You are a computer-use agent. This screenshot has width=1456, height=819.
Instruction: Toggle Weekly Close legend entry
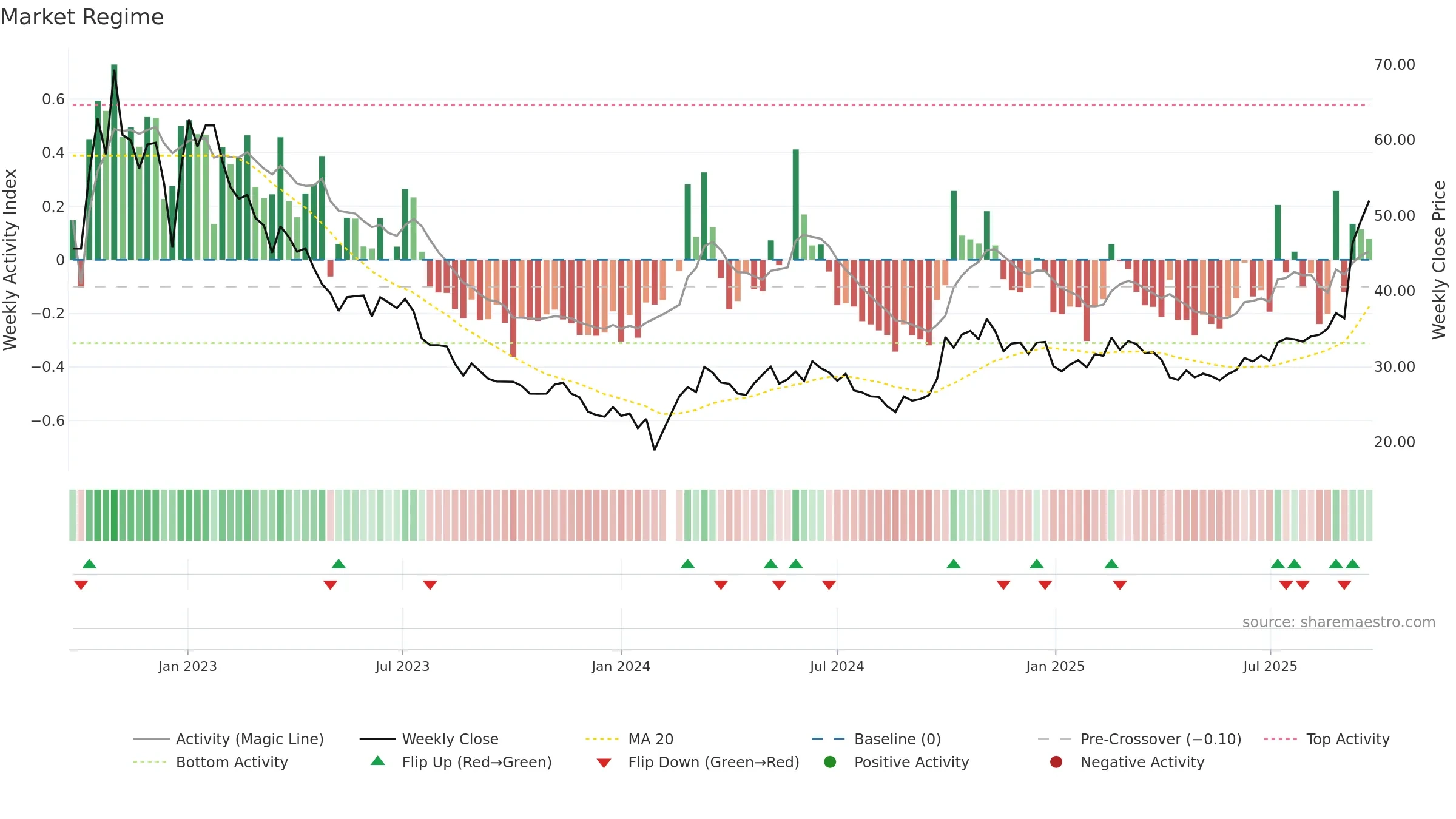pos(429,739)
